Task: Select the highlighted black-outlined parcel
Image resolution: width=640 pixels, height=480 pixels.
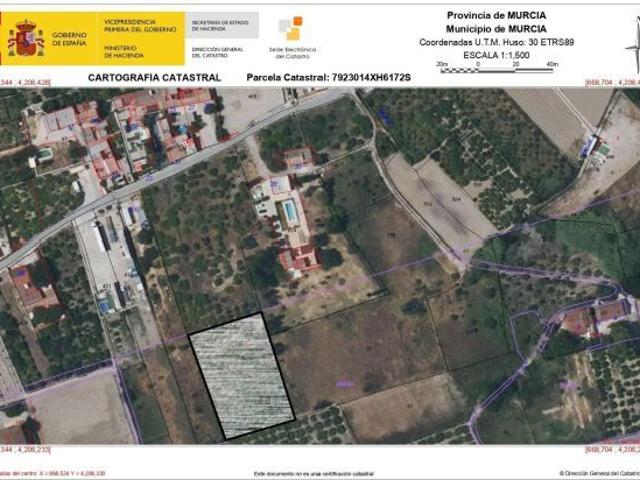Action: pyautogui.click(x=241, y=376)
